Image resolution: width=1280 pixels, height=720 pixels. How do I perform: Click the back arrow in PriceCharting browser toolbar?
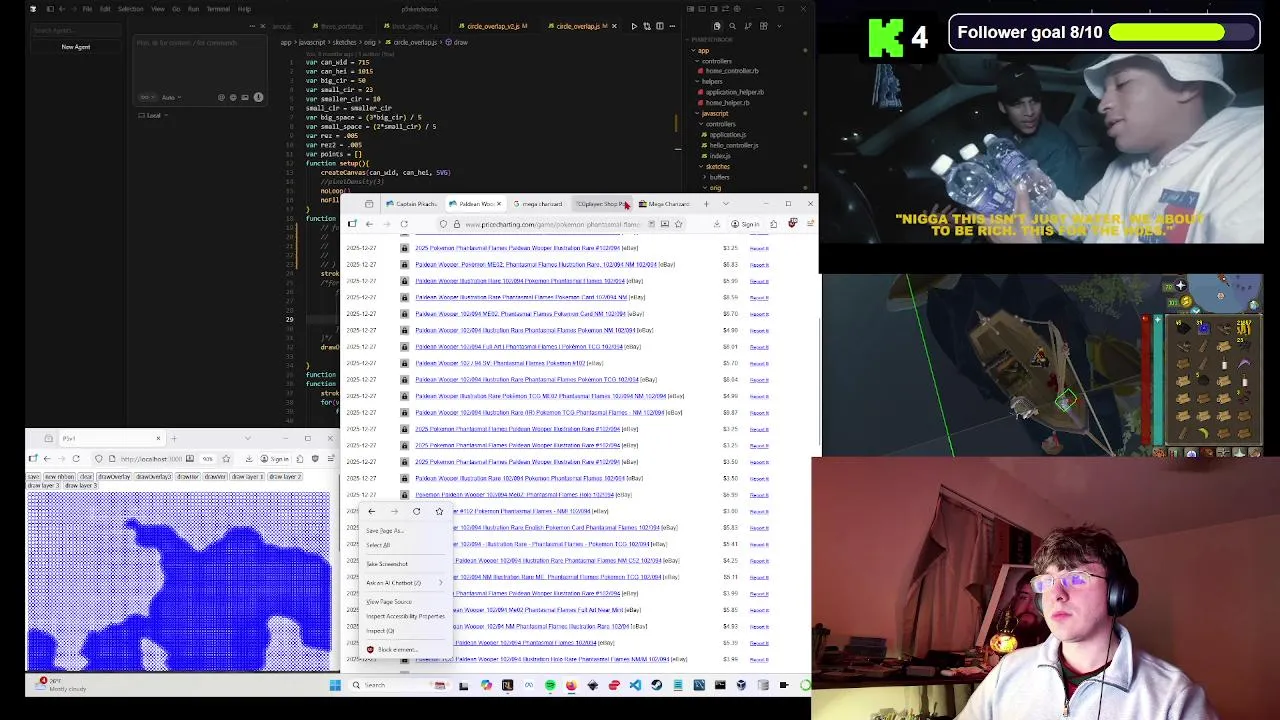click(x=369, y=224)
